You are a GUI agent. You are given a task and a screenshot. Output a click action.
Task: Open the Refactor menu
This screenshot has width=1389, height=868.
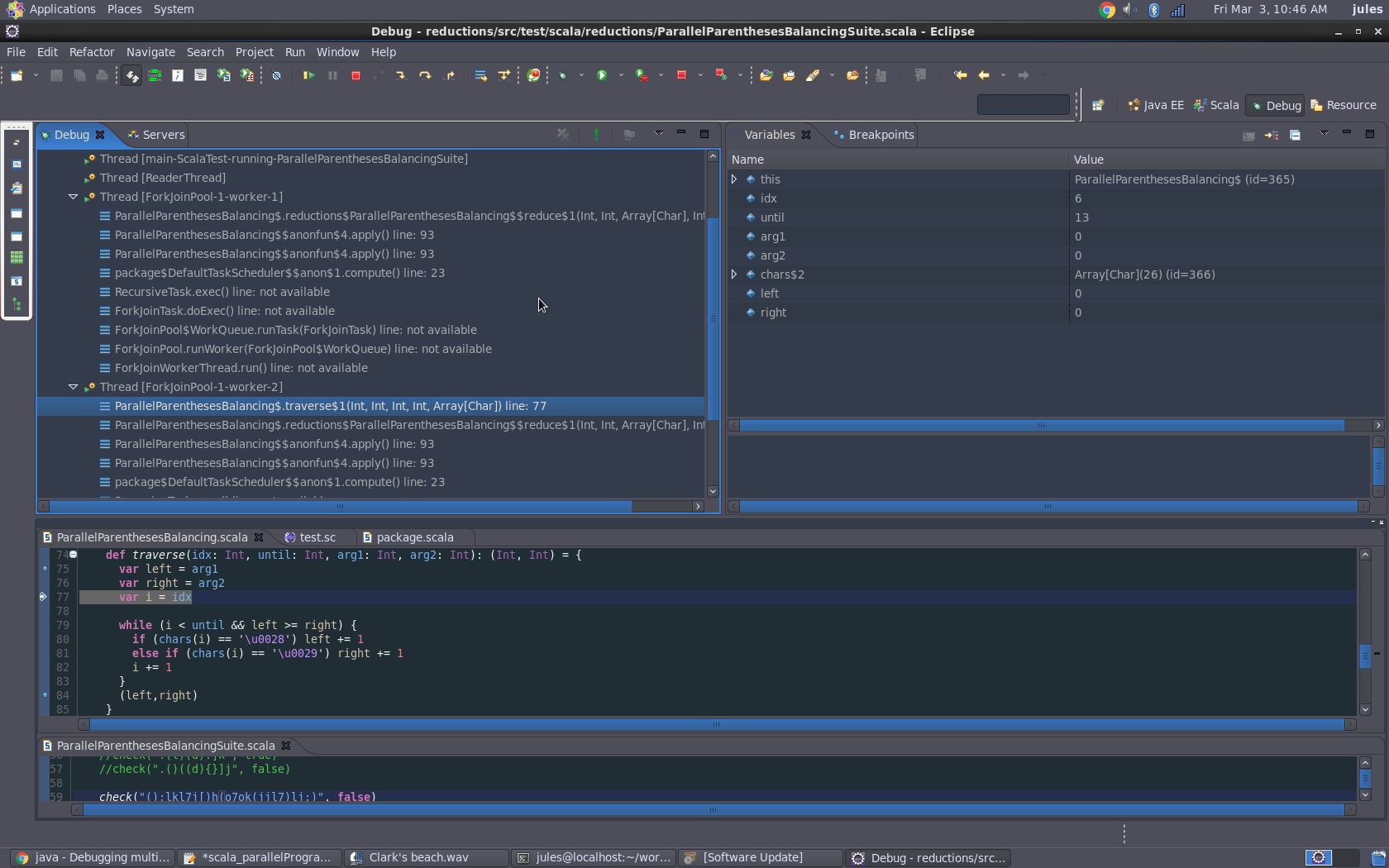pos(92,52)
